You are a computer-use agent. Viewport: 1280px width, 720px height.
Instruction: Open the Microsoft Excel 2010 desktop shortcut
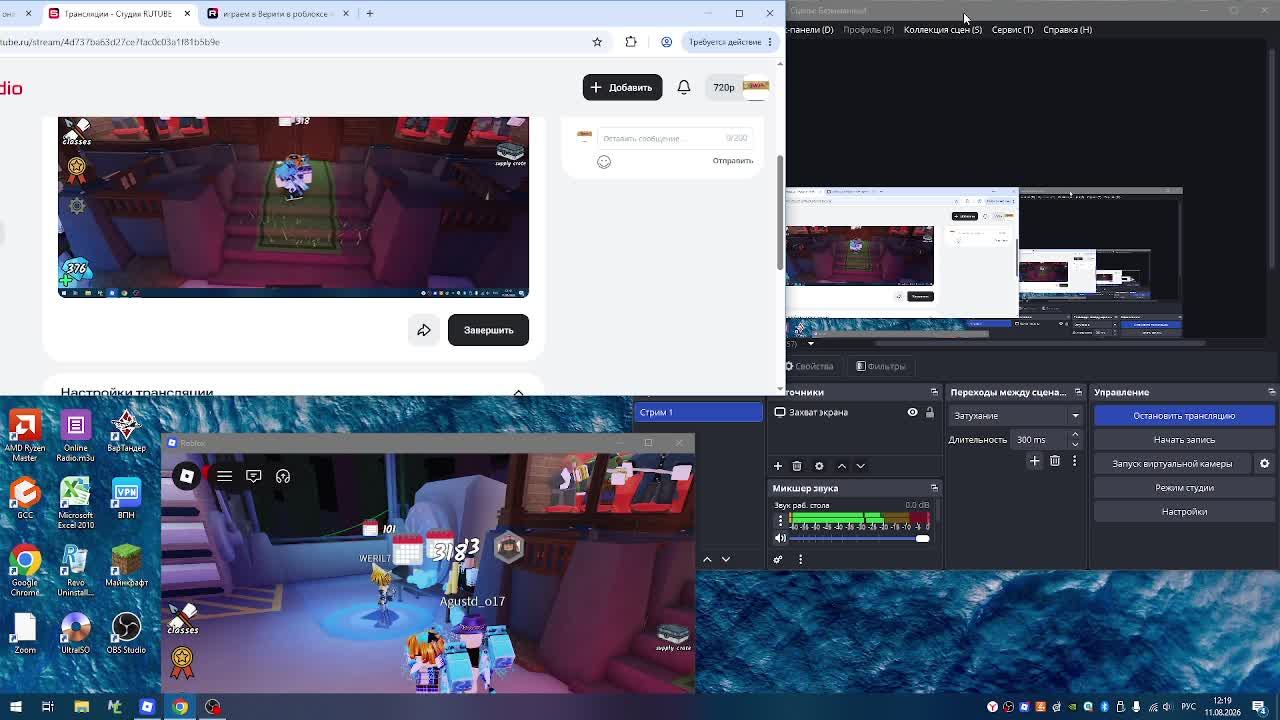tap(76, 504)
